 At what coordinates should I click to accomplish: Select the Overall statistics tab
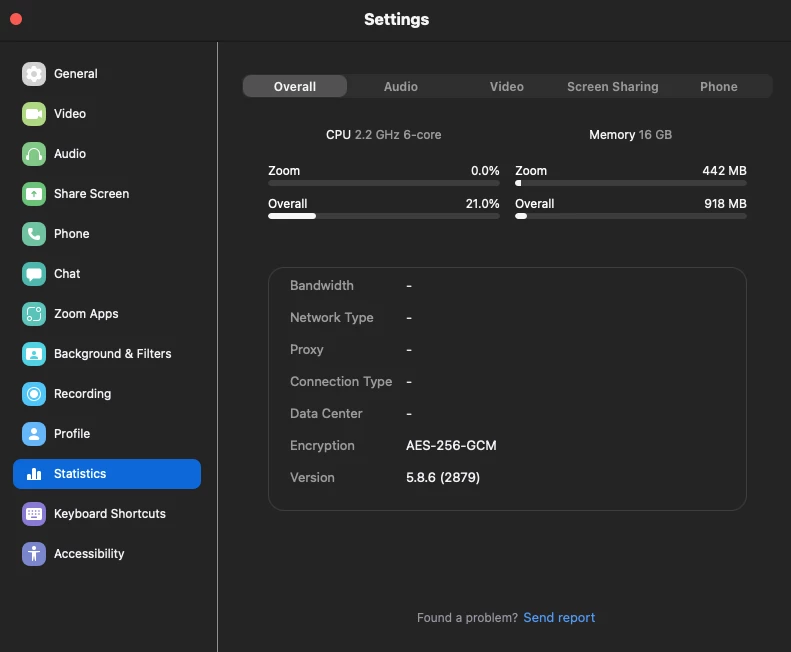(x=295, y=86)
